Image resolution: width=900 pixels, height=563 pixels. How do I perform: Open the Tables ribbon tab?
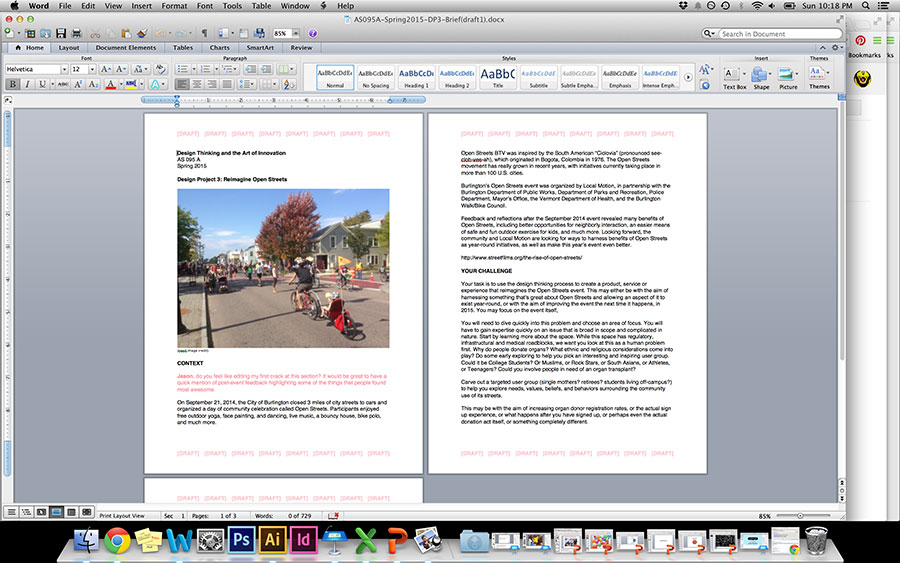(183, 48)
